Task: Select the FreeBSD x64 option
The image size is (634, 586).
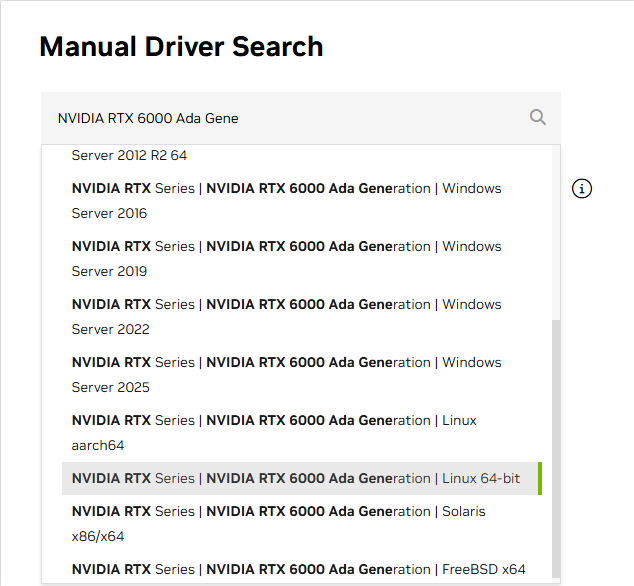Action: click(x=302, y=569)
